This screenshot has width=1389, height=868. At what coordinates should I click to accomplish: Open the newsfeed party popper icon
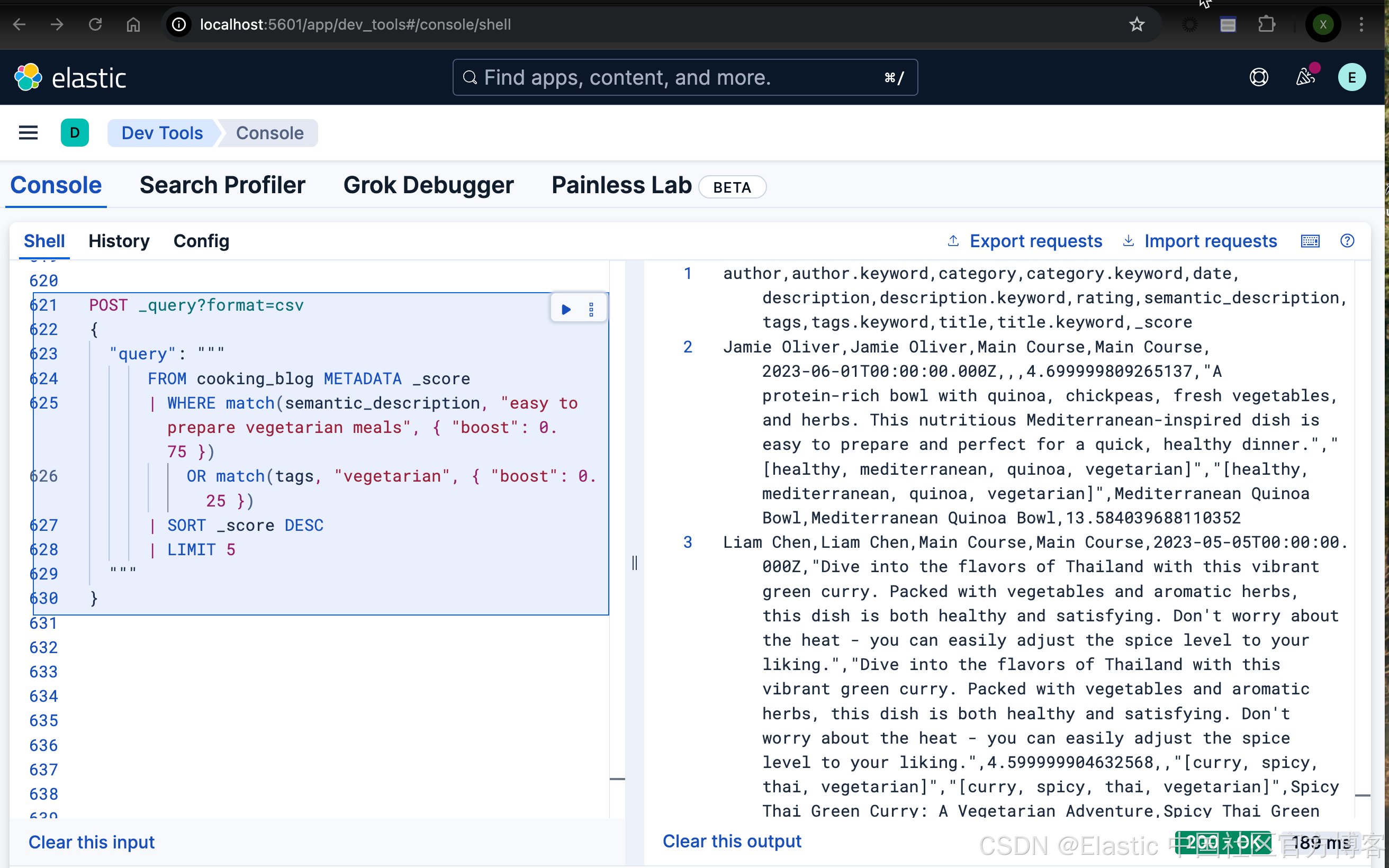[1306, 77]
